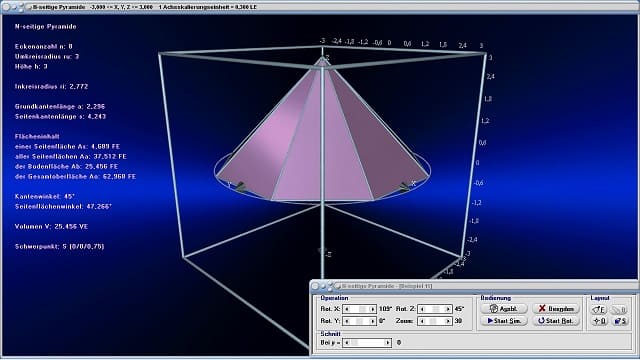
Task: Click the 'der Bodenfläche Ab: 25,456 FE' text
Action: [67, 167]
